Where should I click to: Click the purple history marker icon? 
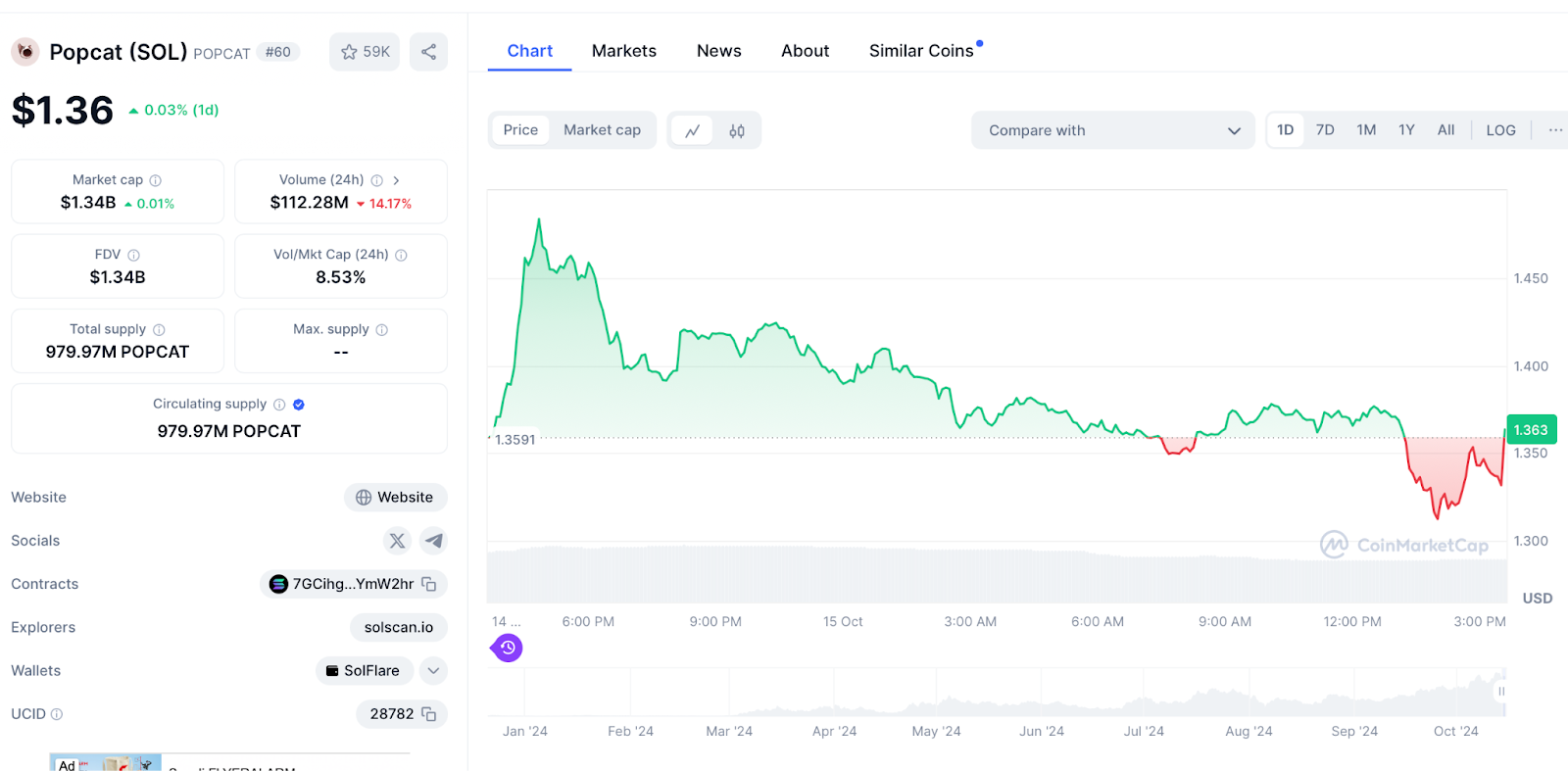(508, 648)
